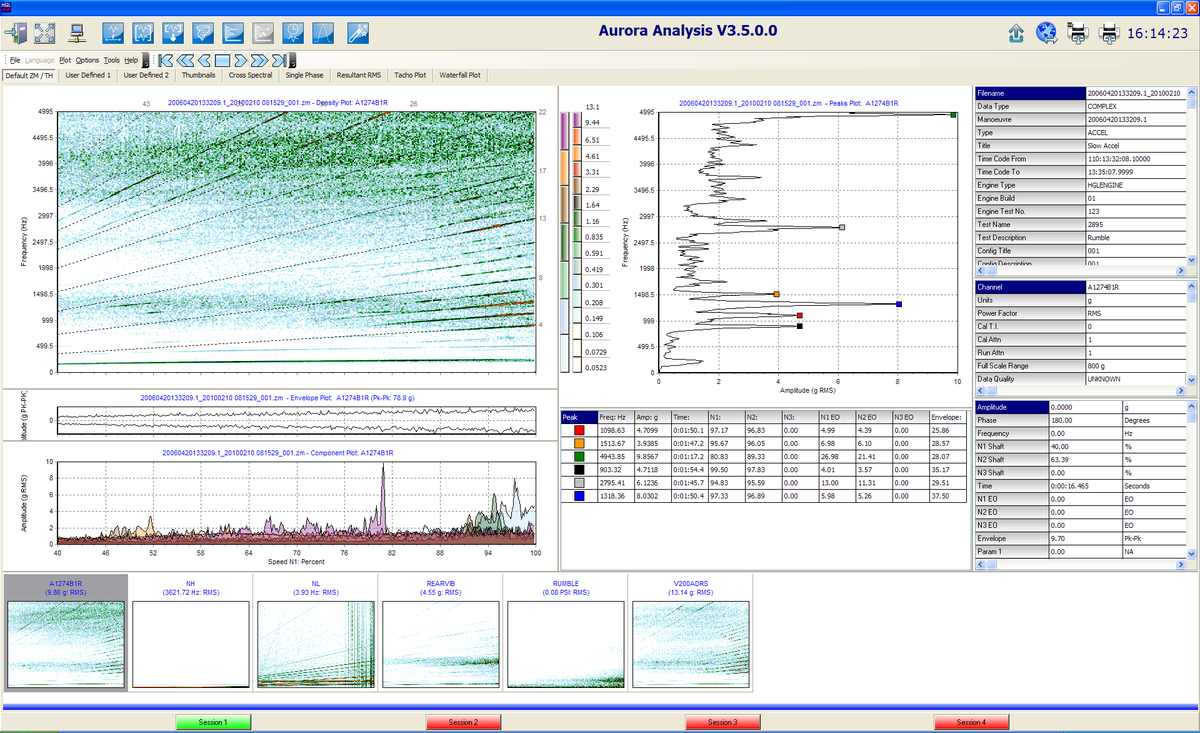This screenshot has width=1200, height=733.
Task: Select the Default ZM / TH tab
Action: coord(29,75)
